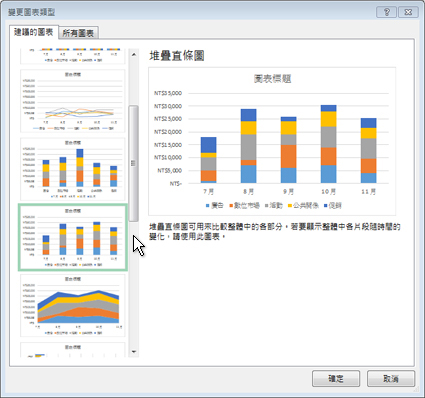The height and width of the screenshot is (398, 425).
Task: Click the 8月 column in the preview chart
Action: (x=249, y=146)
